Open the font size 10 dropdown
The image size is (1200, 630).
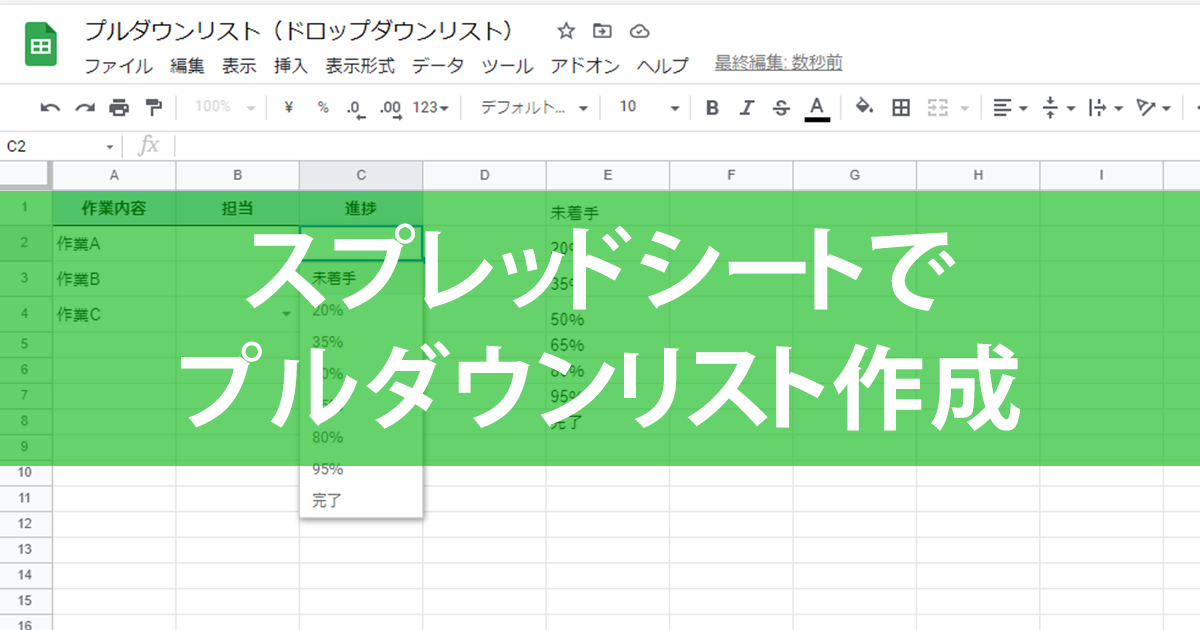coord(649,107)
